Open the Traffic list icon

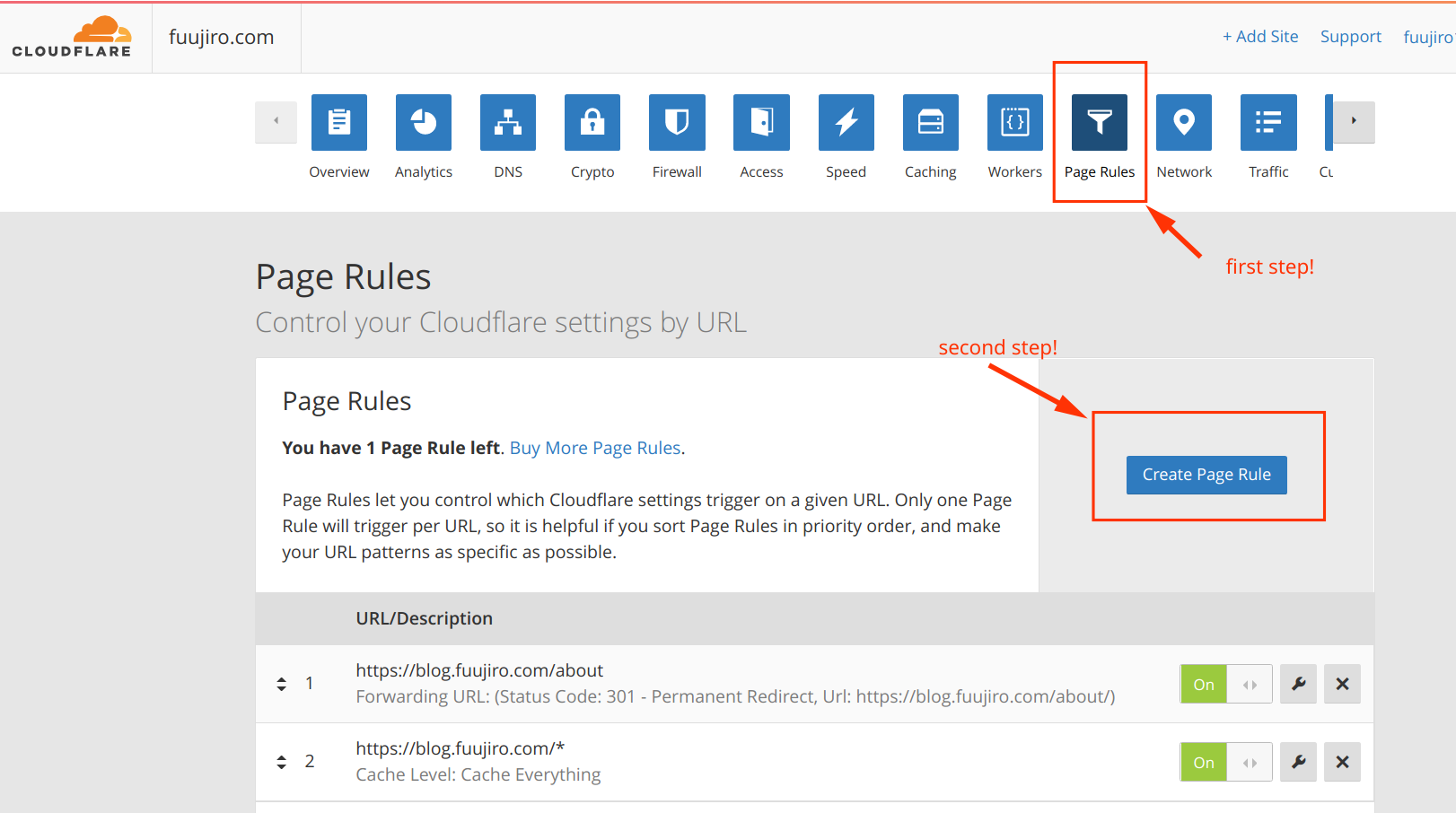(1268, 122)
